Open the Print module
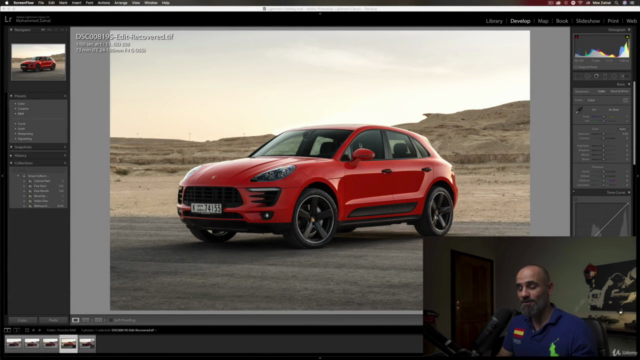The image size is (640, 360). (613, 21)
